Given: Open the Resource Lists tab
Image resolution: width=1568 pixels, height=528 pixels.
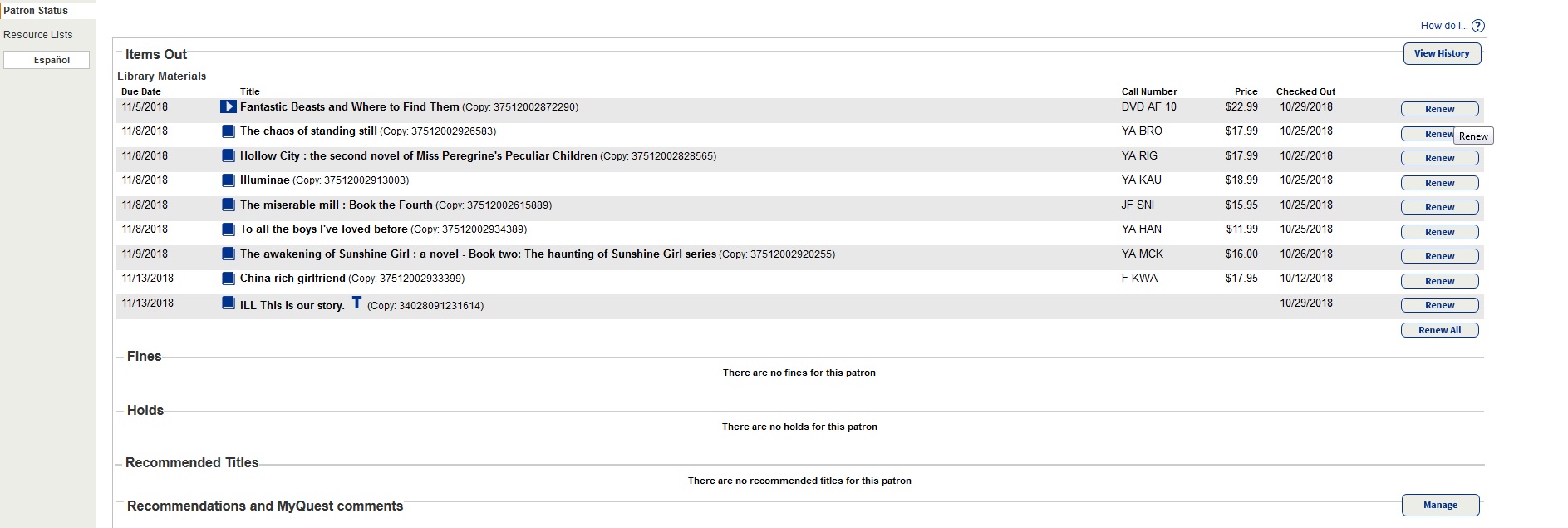Looking at the screenshot, I should click(38, 35).
